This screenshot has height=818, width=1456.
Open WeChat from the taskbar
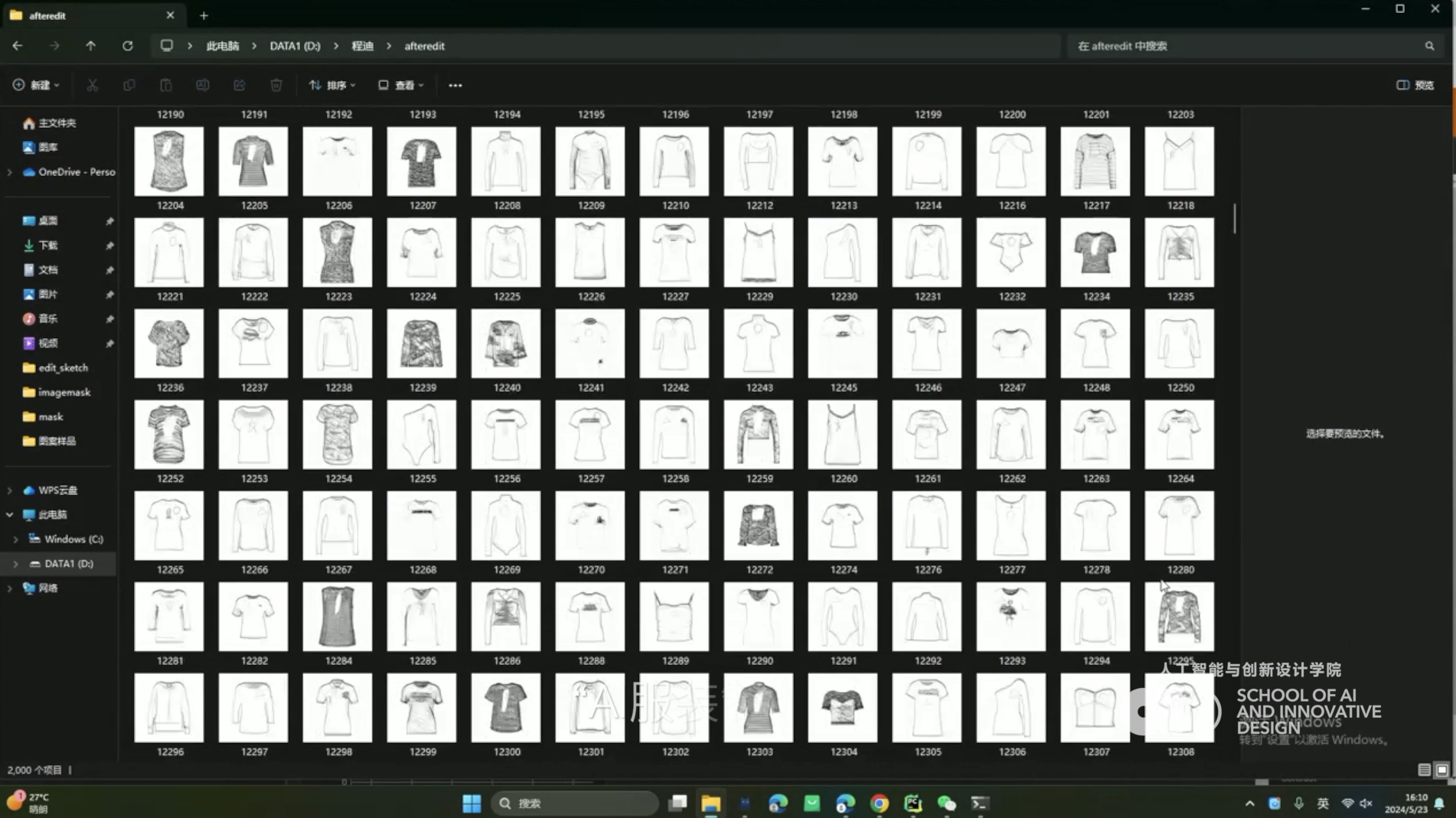pos(946,803)
